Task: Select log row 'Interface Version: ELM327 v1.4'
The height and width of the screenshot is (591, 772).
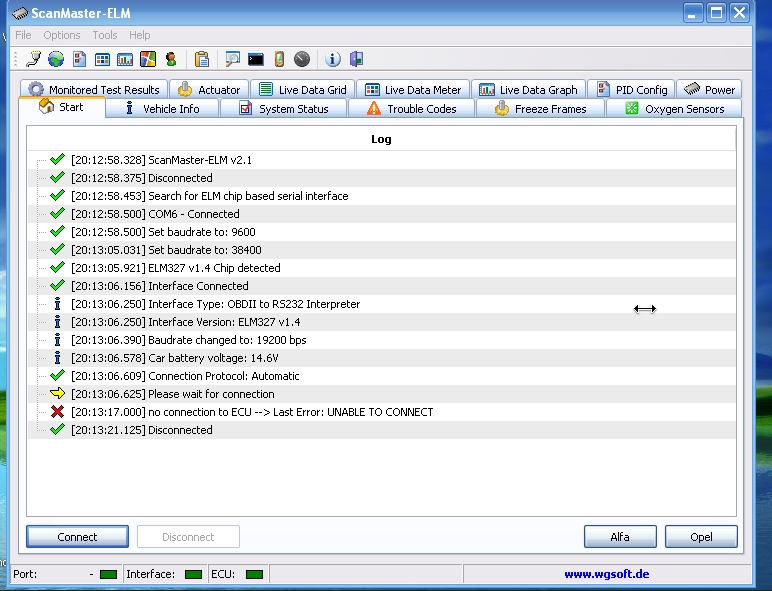Action: coord(382,322)
